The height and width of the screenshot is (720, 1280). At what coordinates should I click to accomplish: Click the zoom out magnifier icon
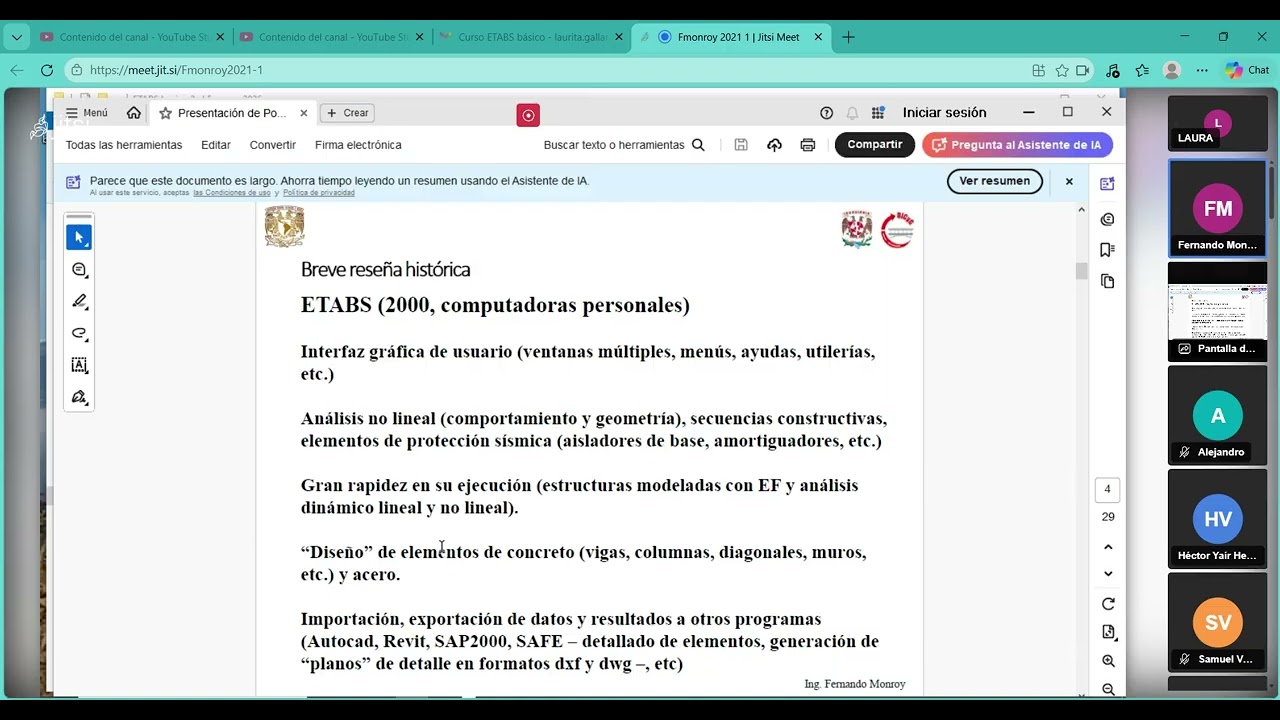pos(1108,689)
